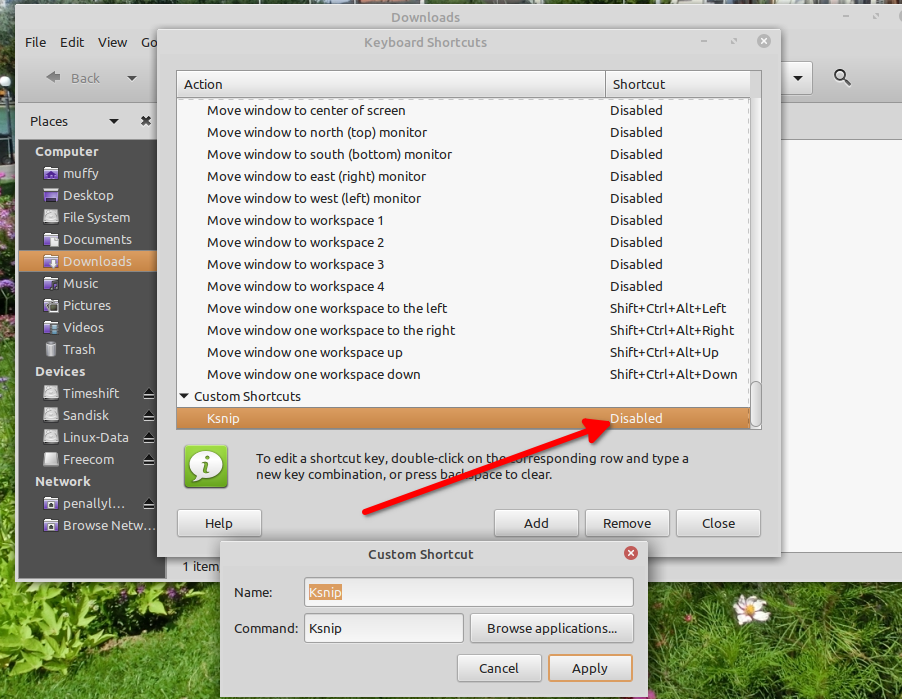Open the Timeshift device icon

coord(51,393)
